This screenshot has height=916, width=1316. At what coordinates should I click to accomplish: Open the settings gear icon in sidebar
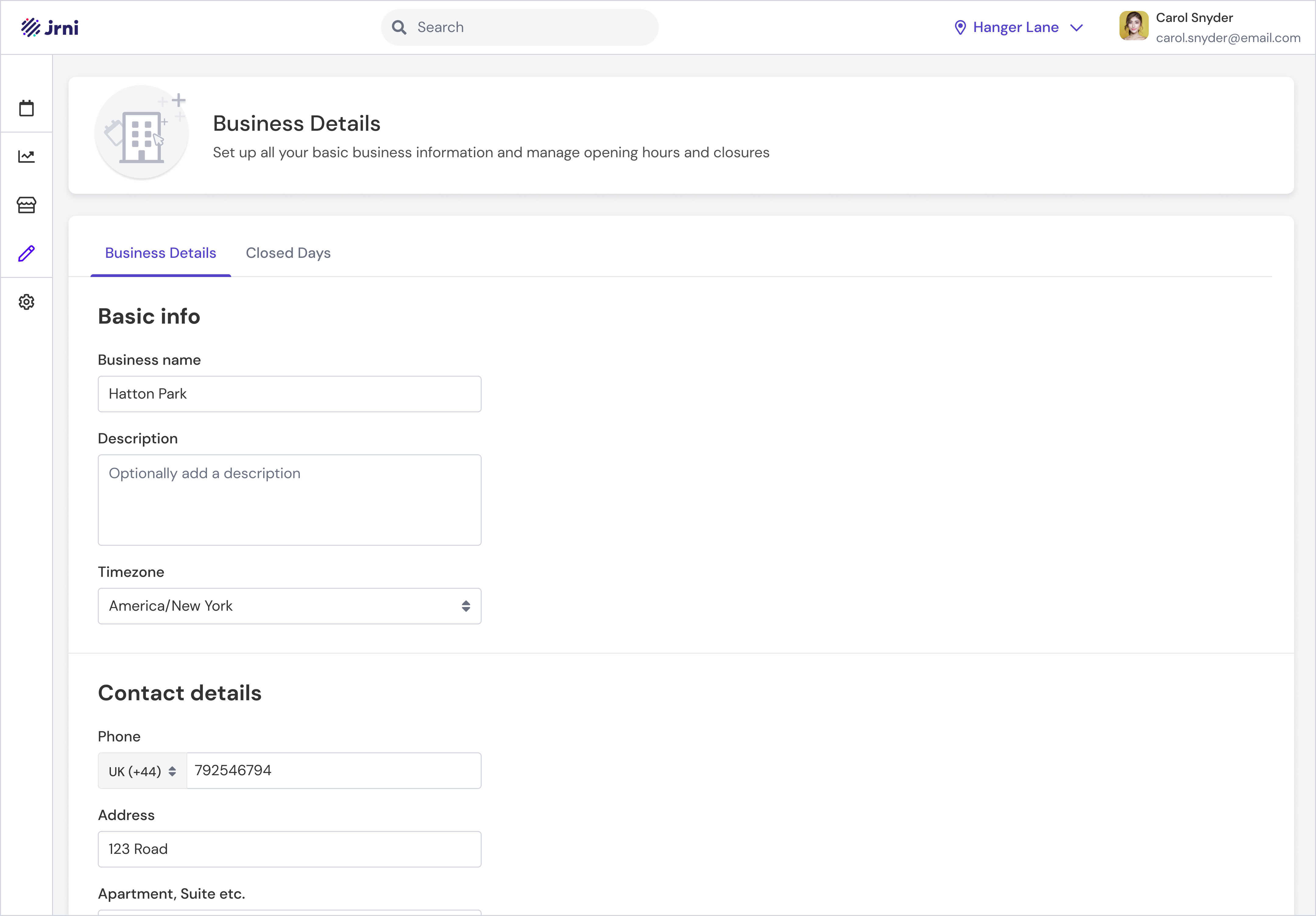[x=27, y=302]
